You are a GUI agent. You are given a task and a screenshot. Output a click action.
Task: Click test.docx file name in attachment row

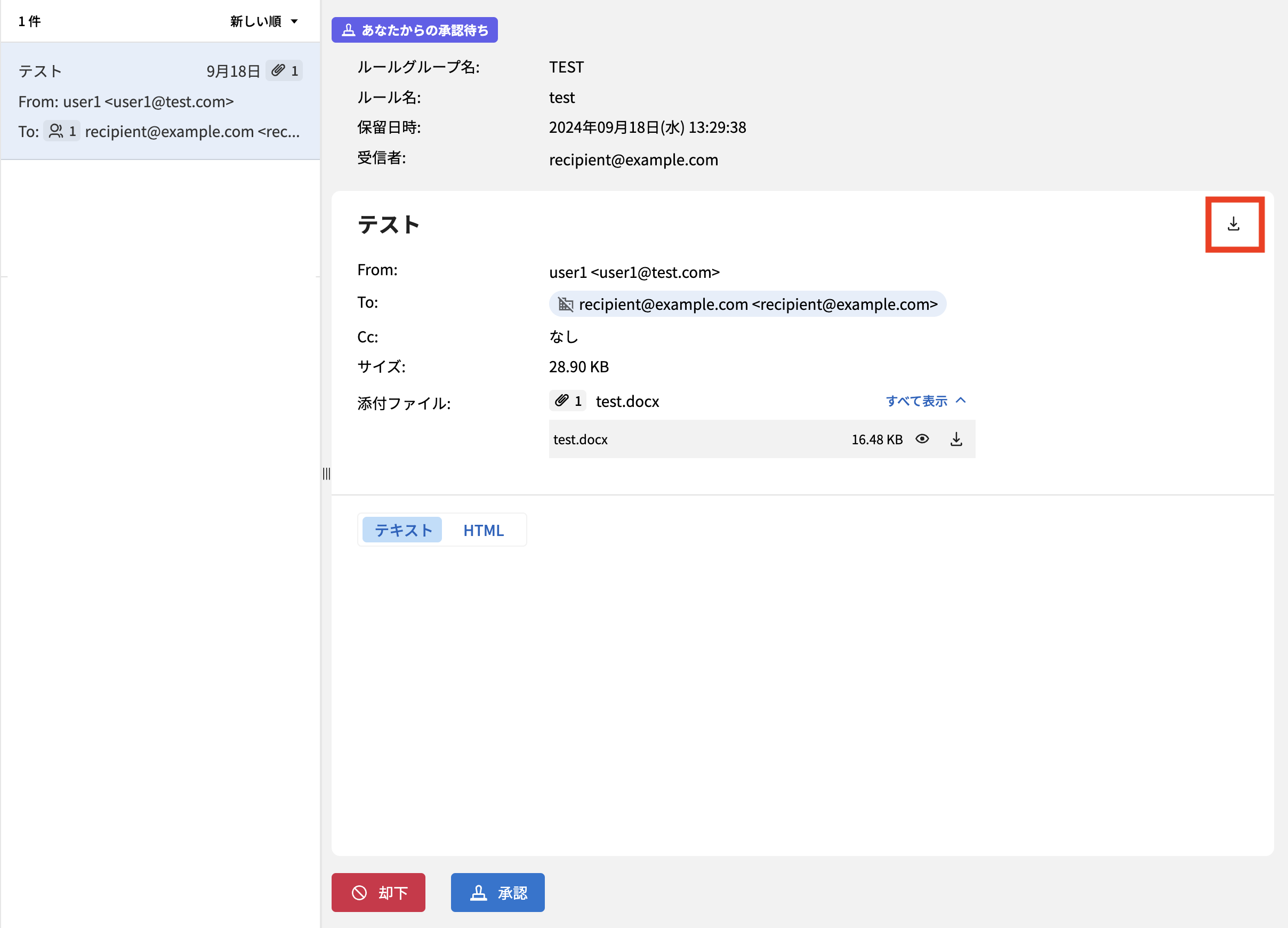581,439
